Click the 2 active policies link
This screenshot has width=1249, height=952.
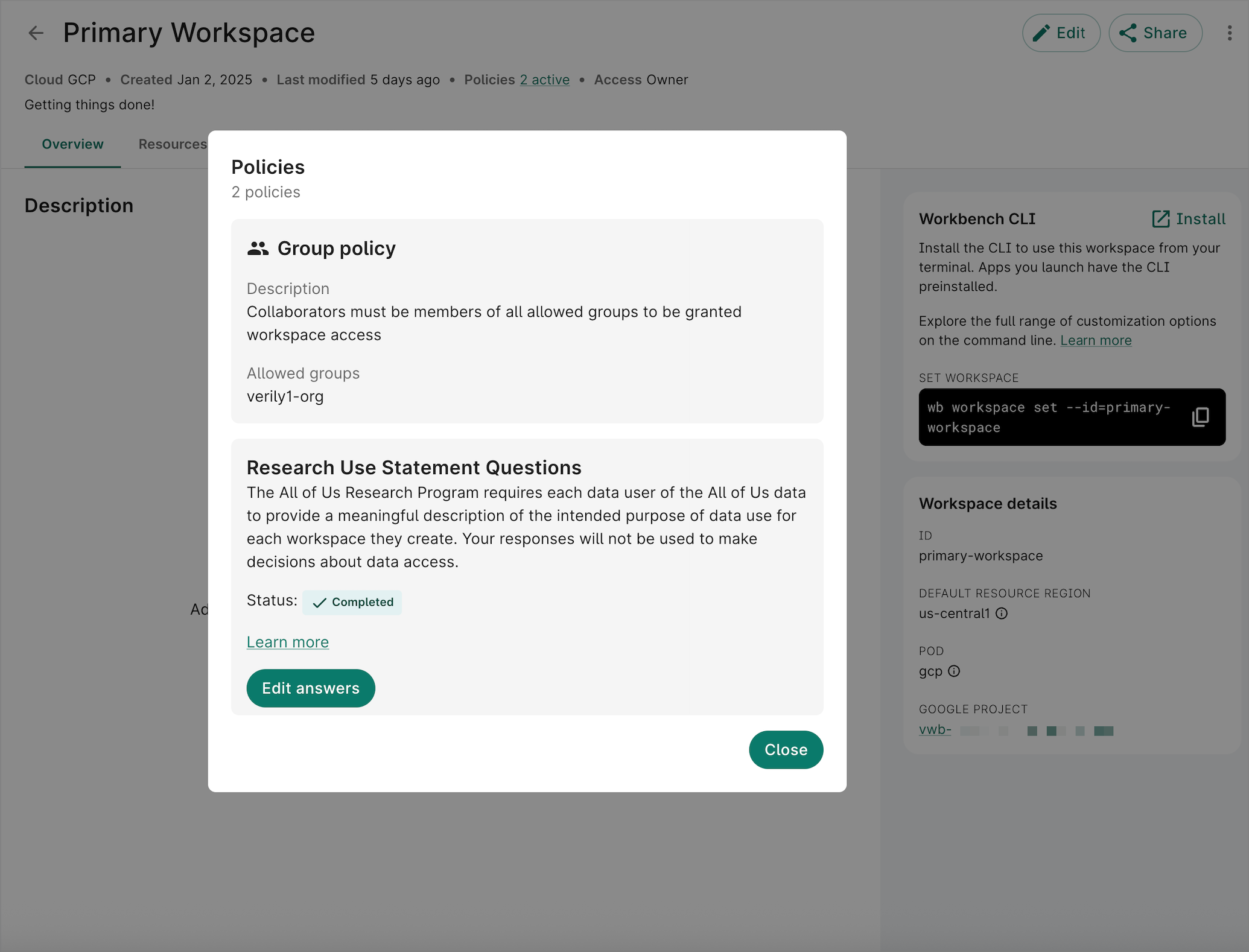[x=544, y=79]
